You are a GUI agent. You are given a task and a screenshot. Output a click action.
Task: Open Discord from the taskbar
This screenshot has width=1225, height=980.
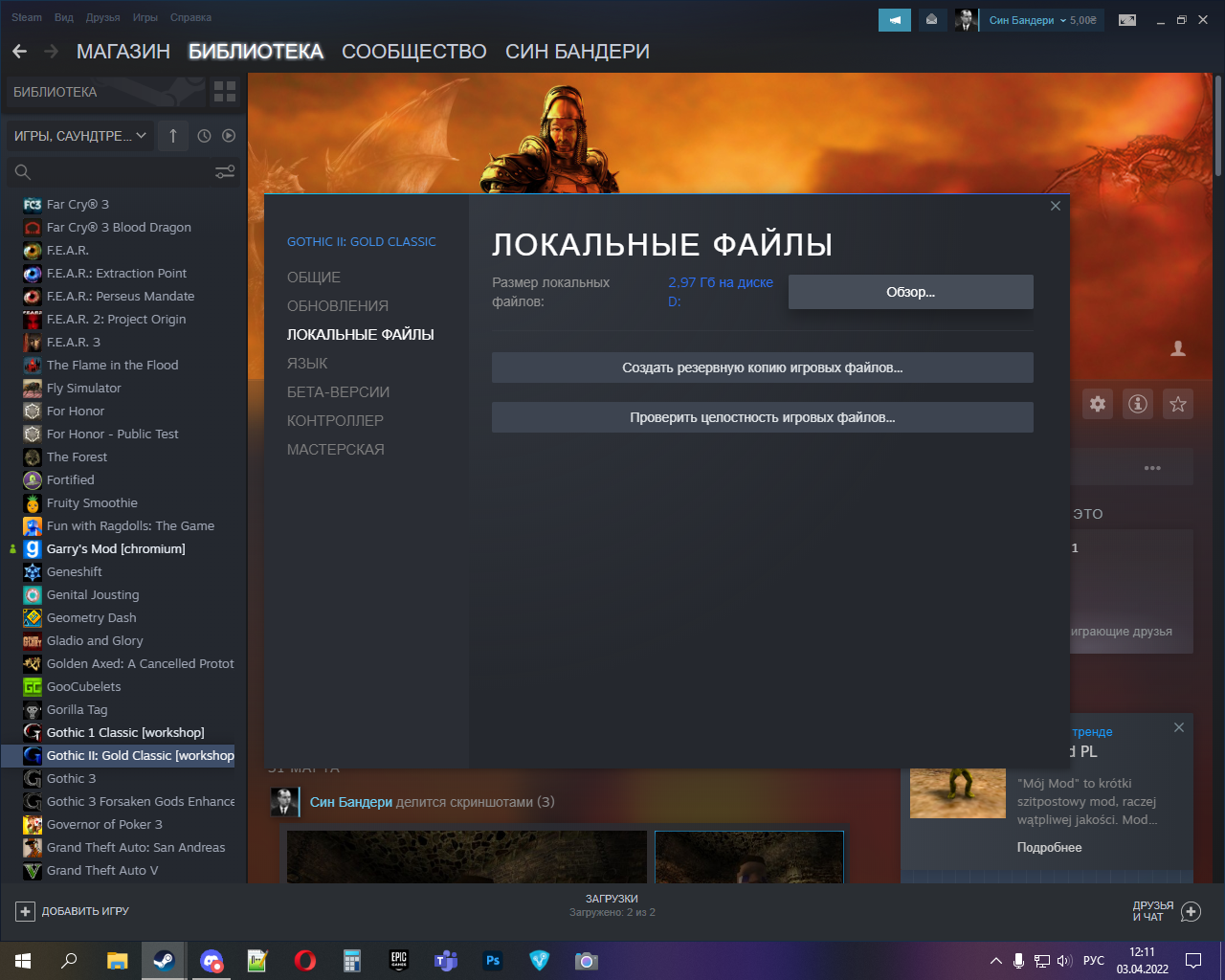[x=212, y=961]
